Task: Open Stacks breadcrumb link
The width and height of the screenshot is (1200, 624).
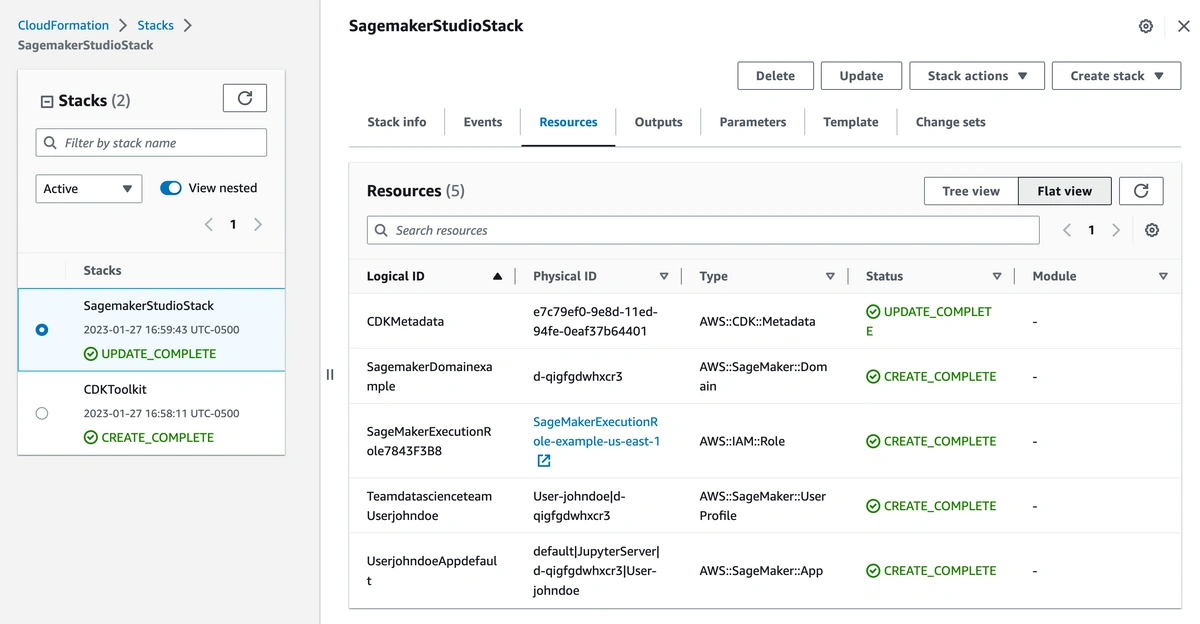Action: (155, 25)
